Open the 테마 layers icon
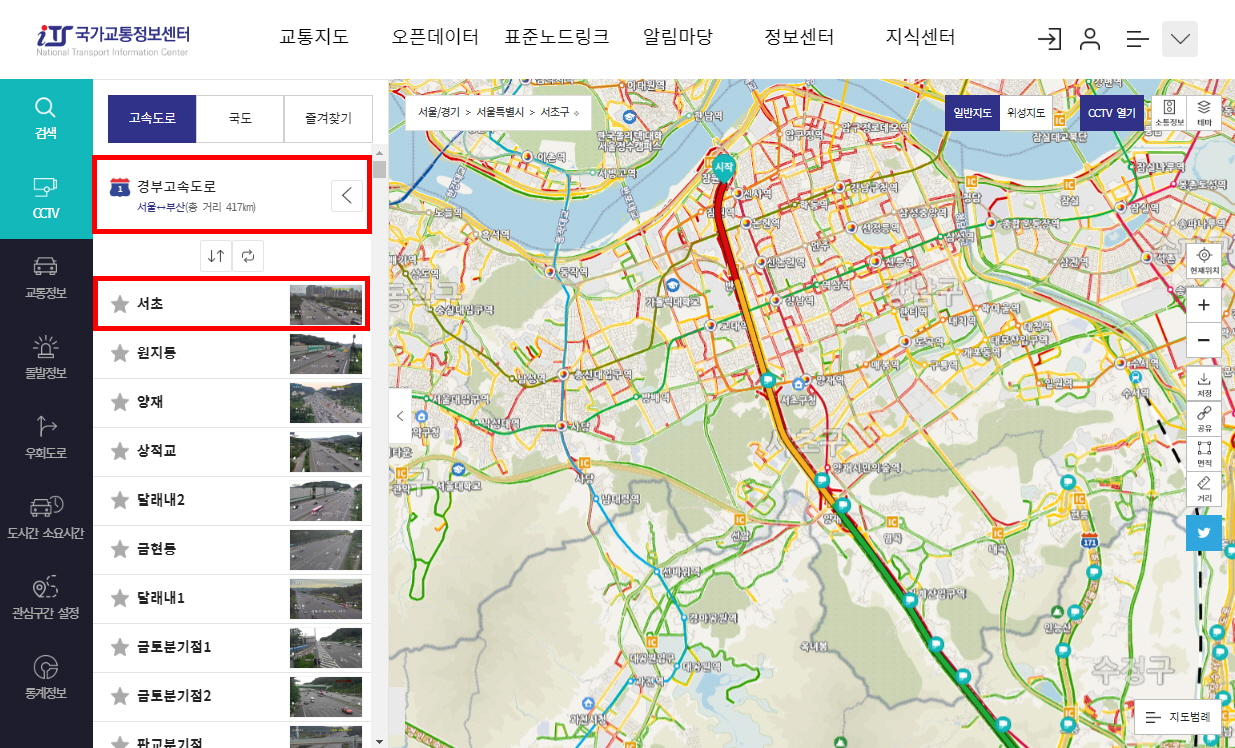 point(1203,113)
